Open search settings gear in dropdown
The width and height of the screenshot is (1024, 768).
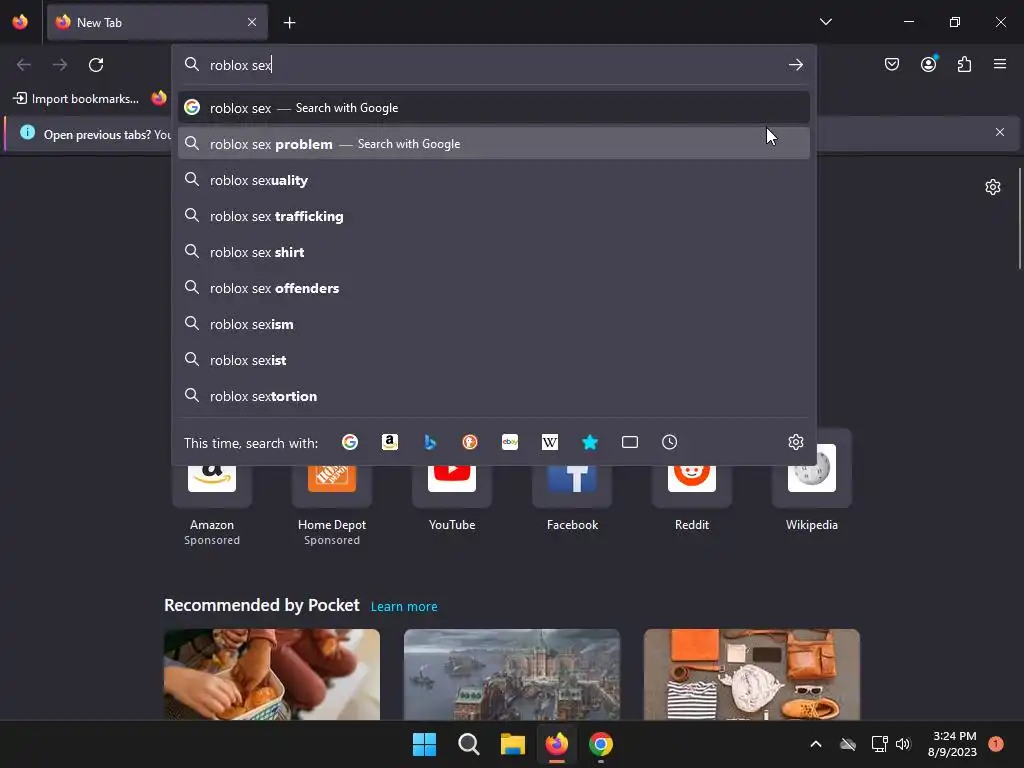[795, 442]
